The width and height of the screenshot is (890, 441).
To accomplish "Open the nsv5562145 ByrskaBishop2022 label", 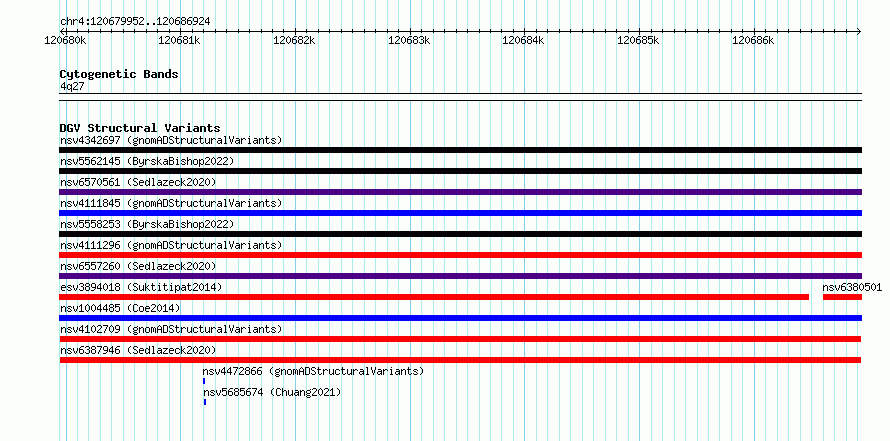I will 147,161.
